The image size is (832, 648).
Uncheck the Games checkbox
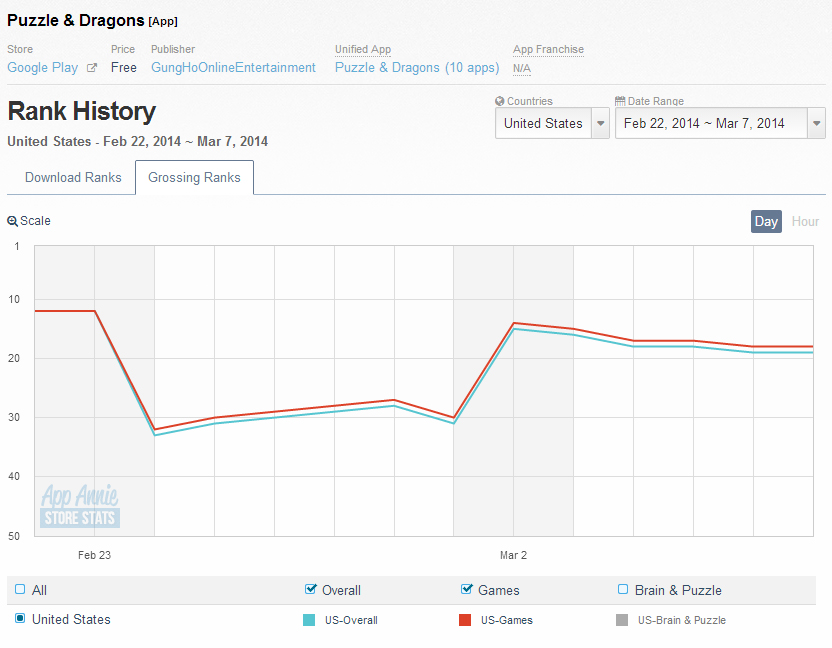467,590
